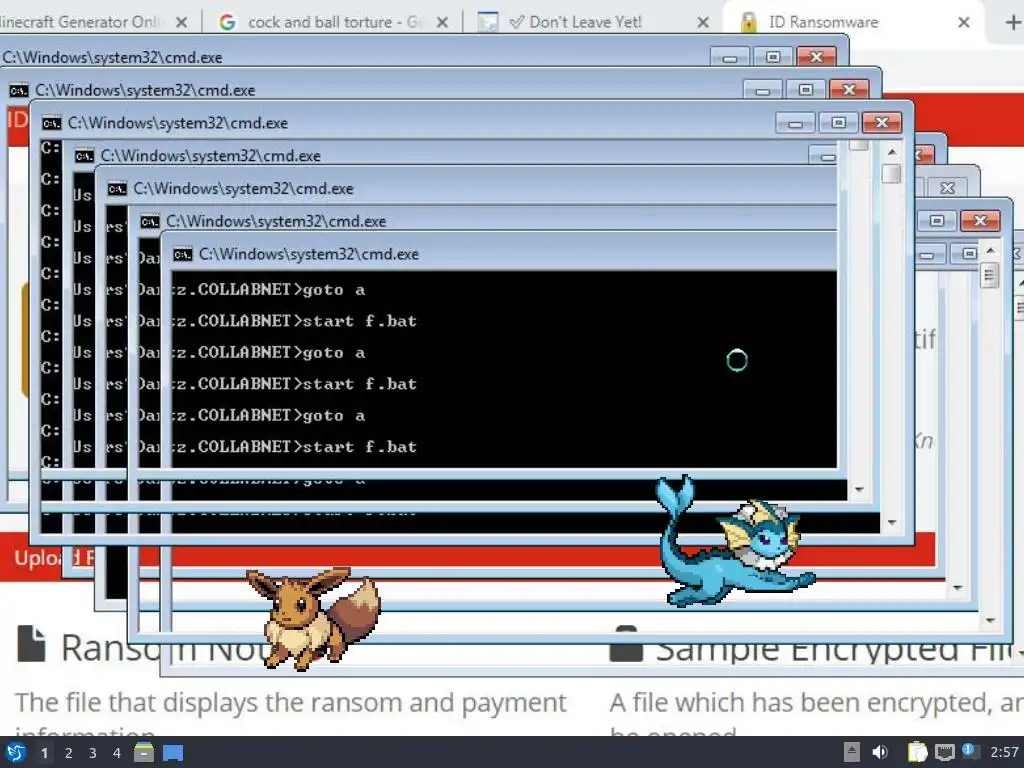Screen dimensions: 1024x768
Task: Minimize the second cmd window from the back
Action: pos(762,90)
